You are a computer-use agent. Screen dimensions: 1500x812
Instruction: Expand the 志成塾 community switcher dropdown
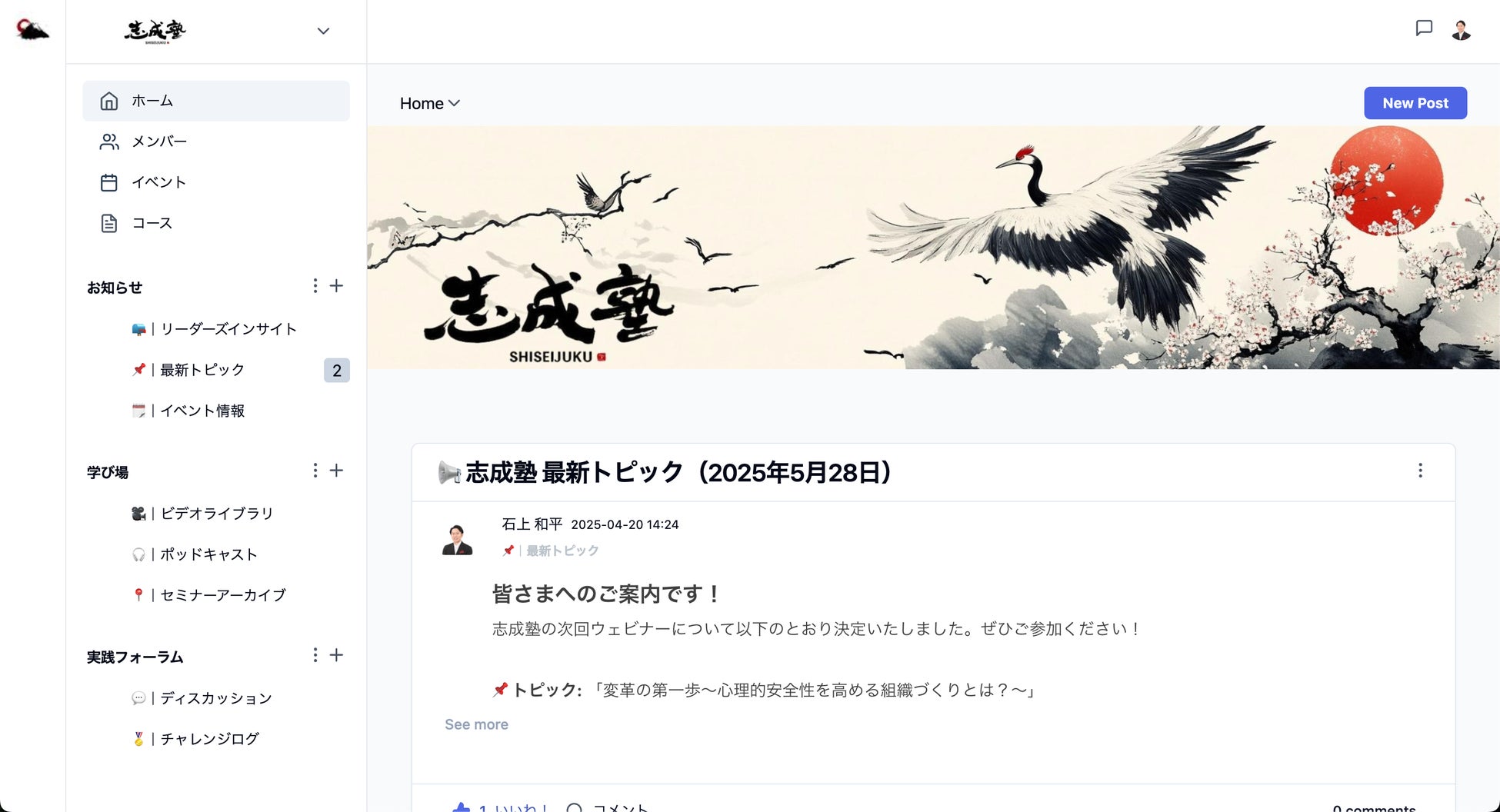[x=323, y=31]
